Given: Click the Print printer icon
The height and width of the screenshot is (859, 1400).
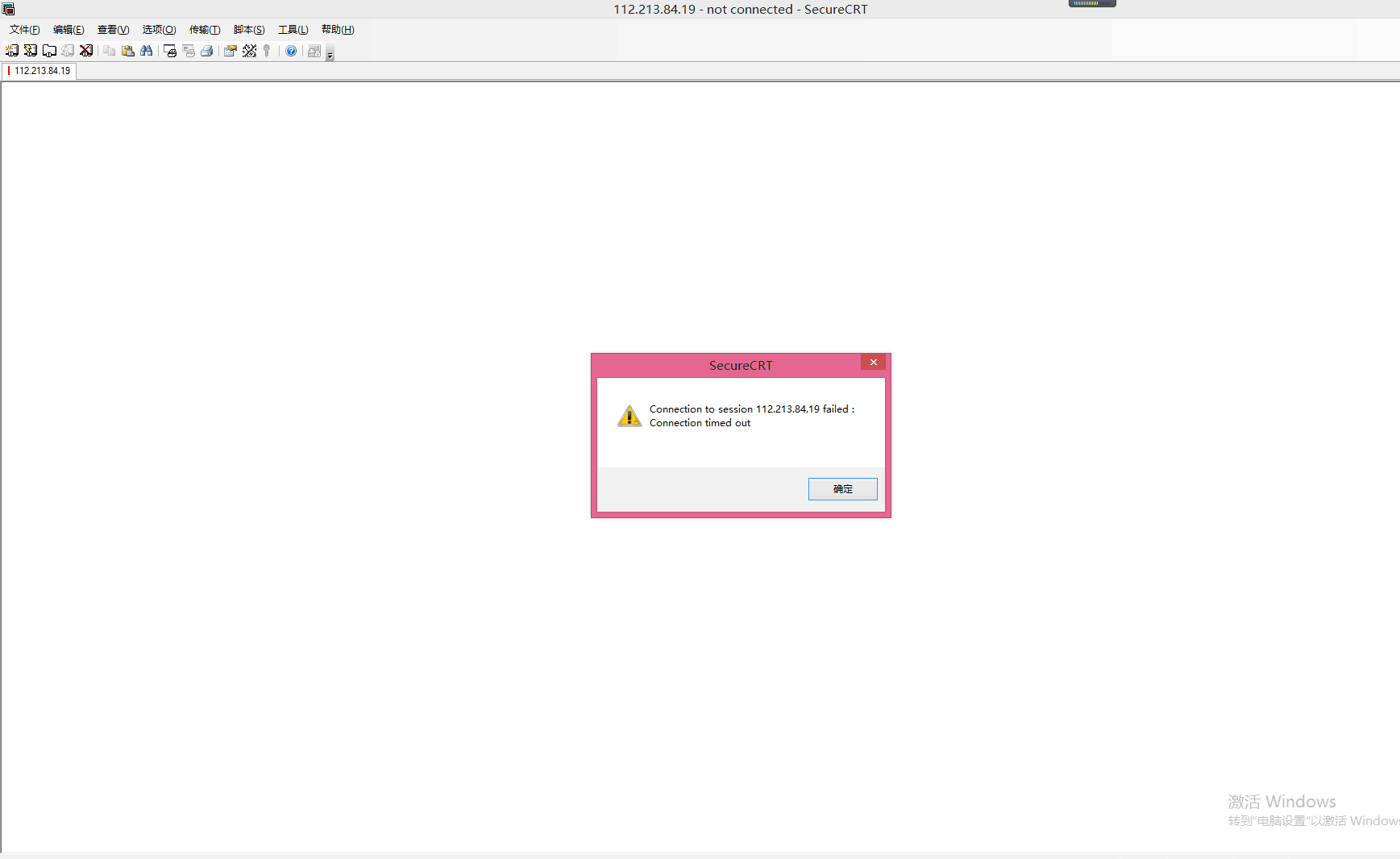Looking at the screenshot, I should [x=207, y=51].
